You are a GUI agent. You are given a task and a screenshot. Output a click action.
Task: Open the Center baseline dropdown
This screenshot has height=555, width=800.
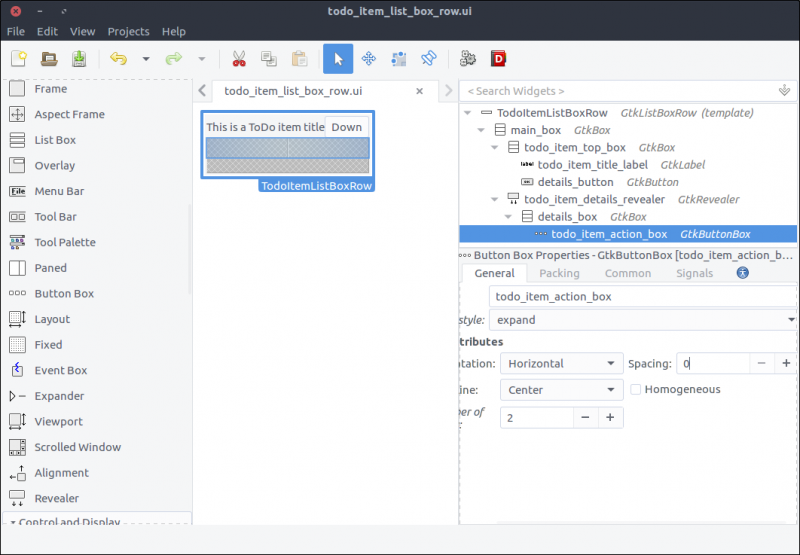click(x=561, y=390)
